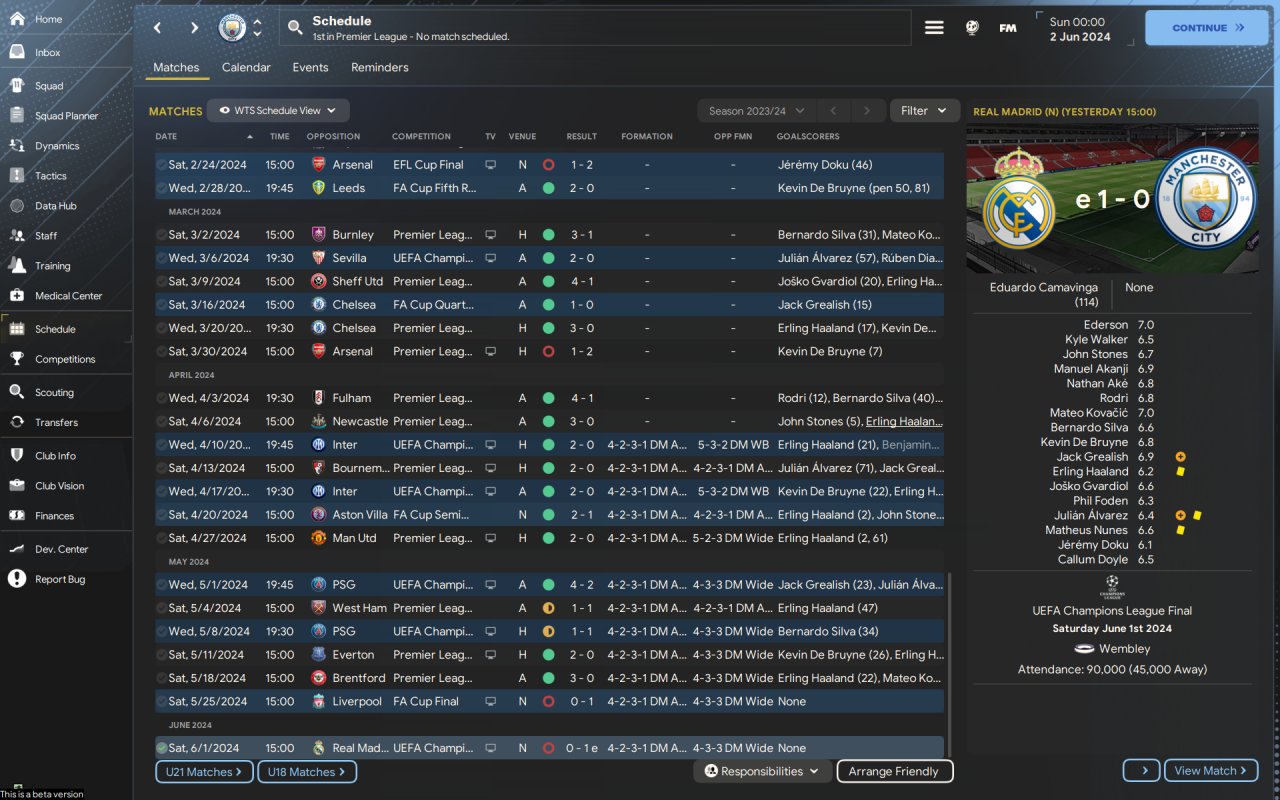
Task: Open the Filter dropdown
Action: (924, 111)
